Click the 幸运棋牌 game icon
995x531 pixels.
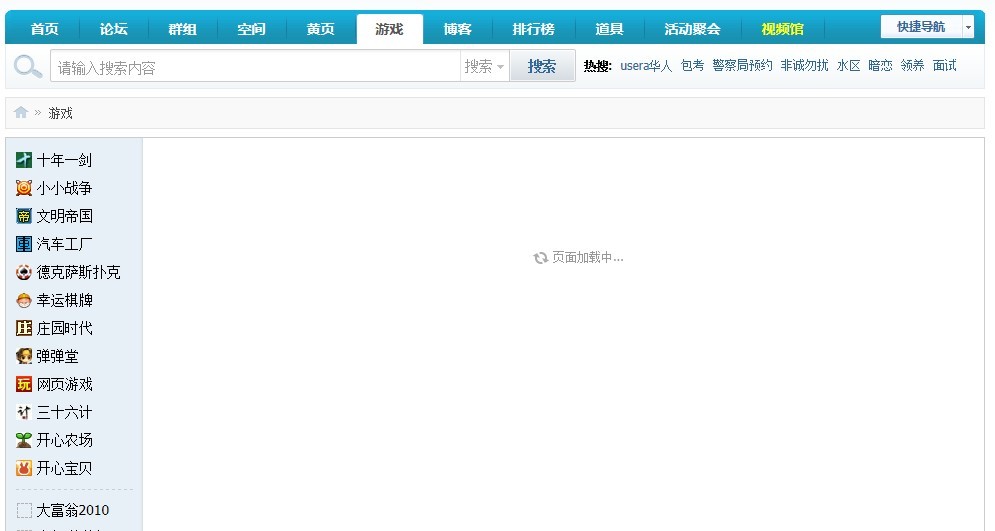point(24,300)
